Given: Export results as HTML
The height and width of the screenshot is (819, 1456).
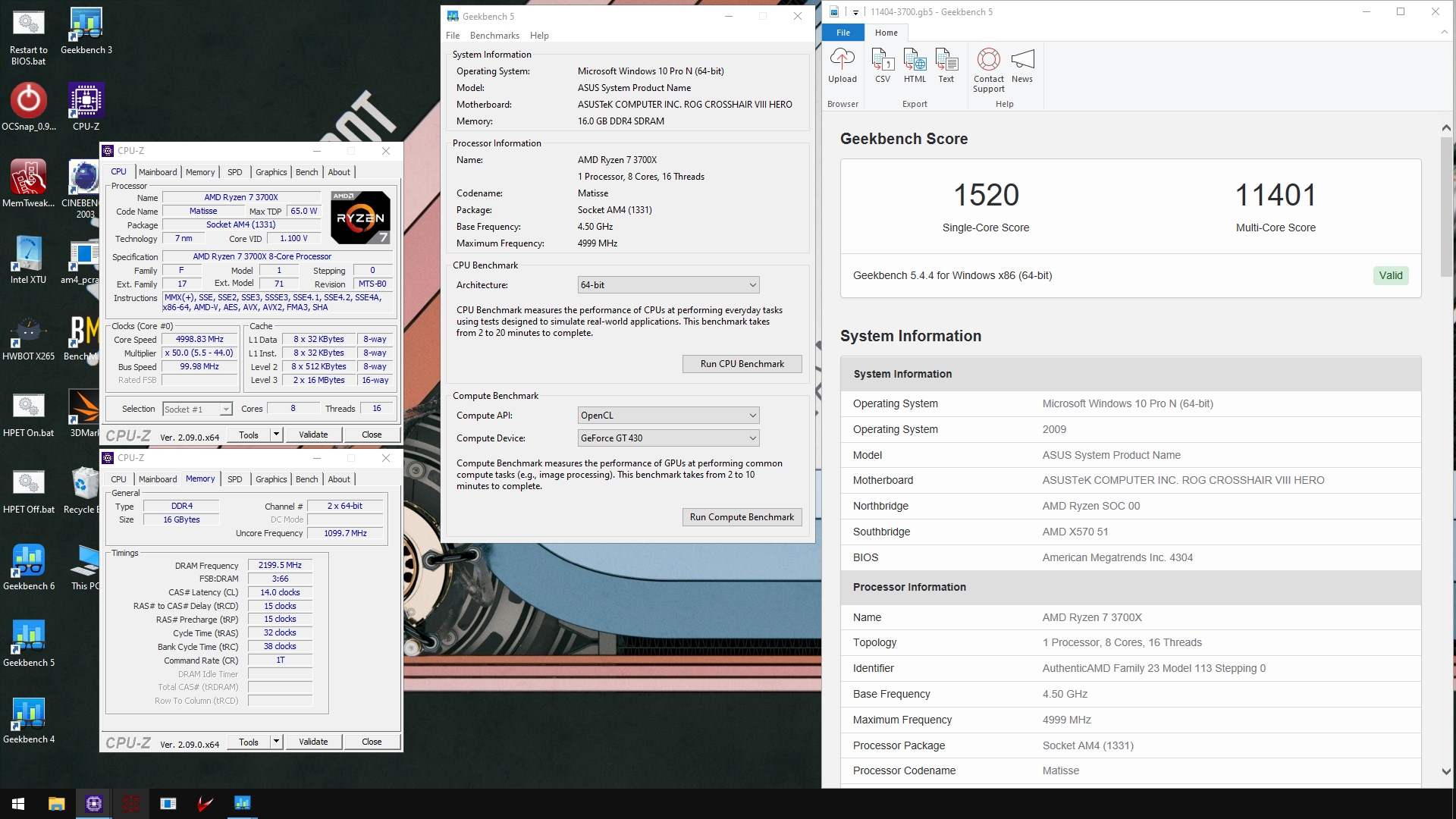Looking at the screenshot, I should tap(915, 65).
